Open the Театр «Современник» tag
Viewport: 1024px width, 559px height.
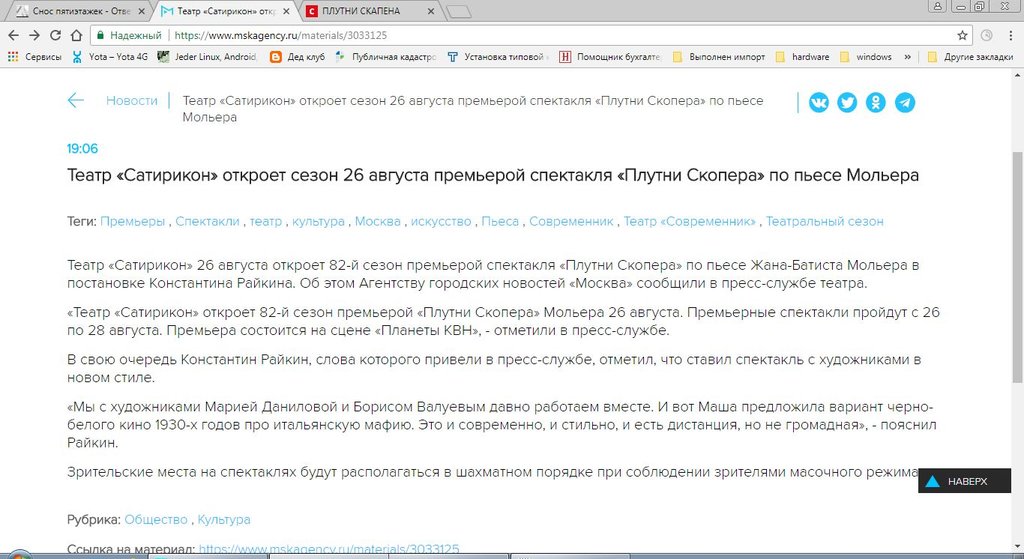point(690,221)
